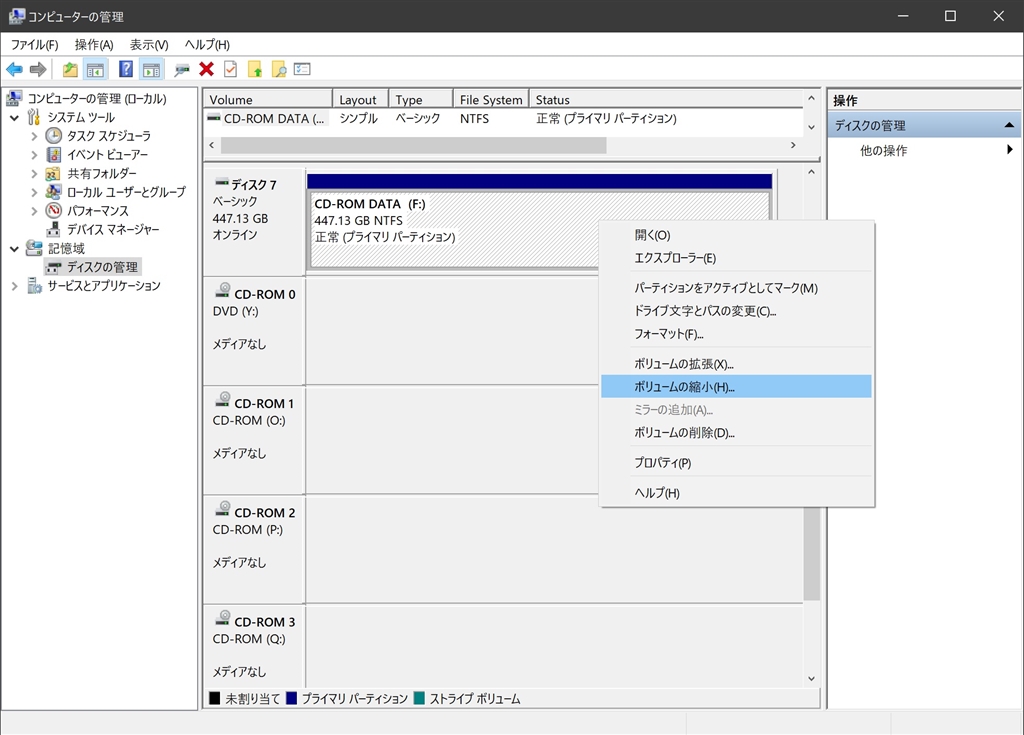
Task: Expand the イベント ビューアー node arrow
Action: tap(34, 155)
